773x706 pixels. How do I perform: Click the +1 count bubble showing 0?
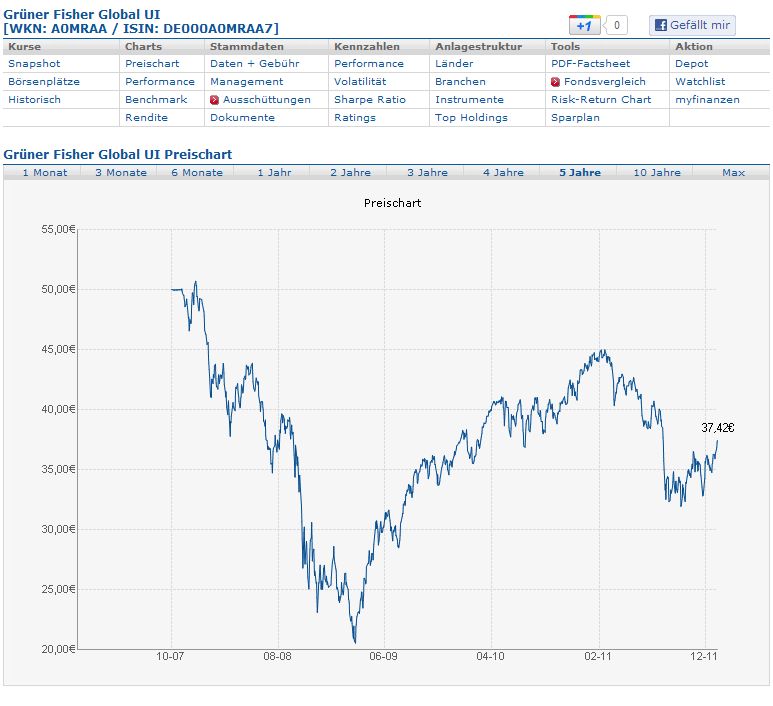(x=616, y=25)
